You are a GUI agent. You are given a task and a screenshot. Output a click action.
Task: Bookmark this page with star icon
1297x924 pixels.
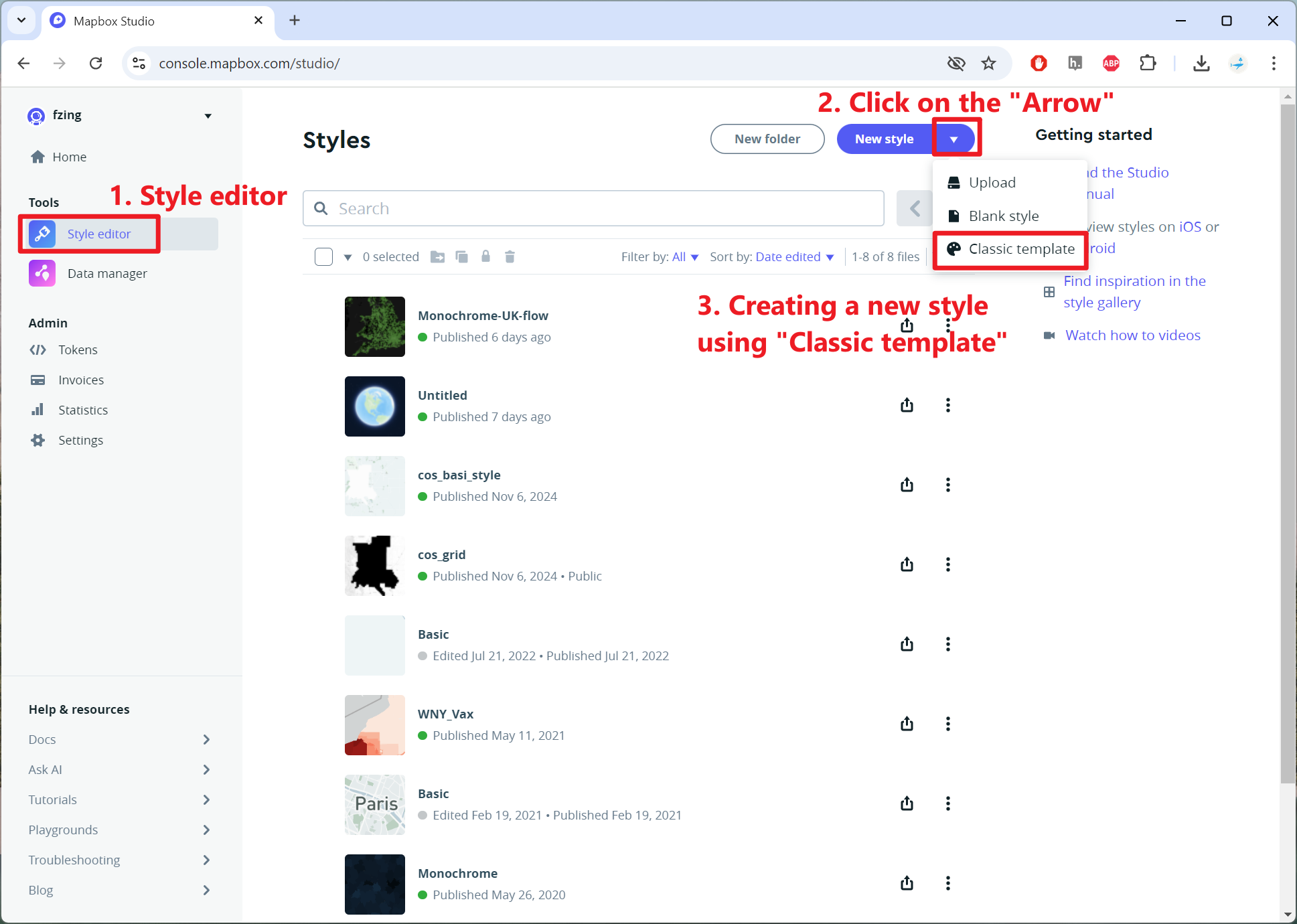(x=988, y=63)
